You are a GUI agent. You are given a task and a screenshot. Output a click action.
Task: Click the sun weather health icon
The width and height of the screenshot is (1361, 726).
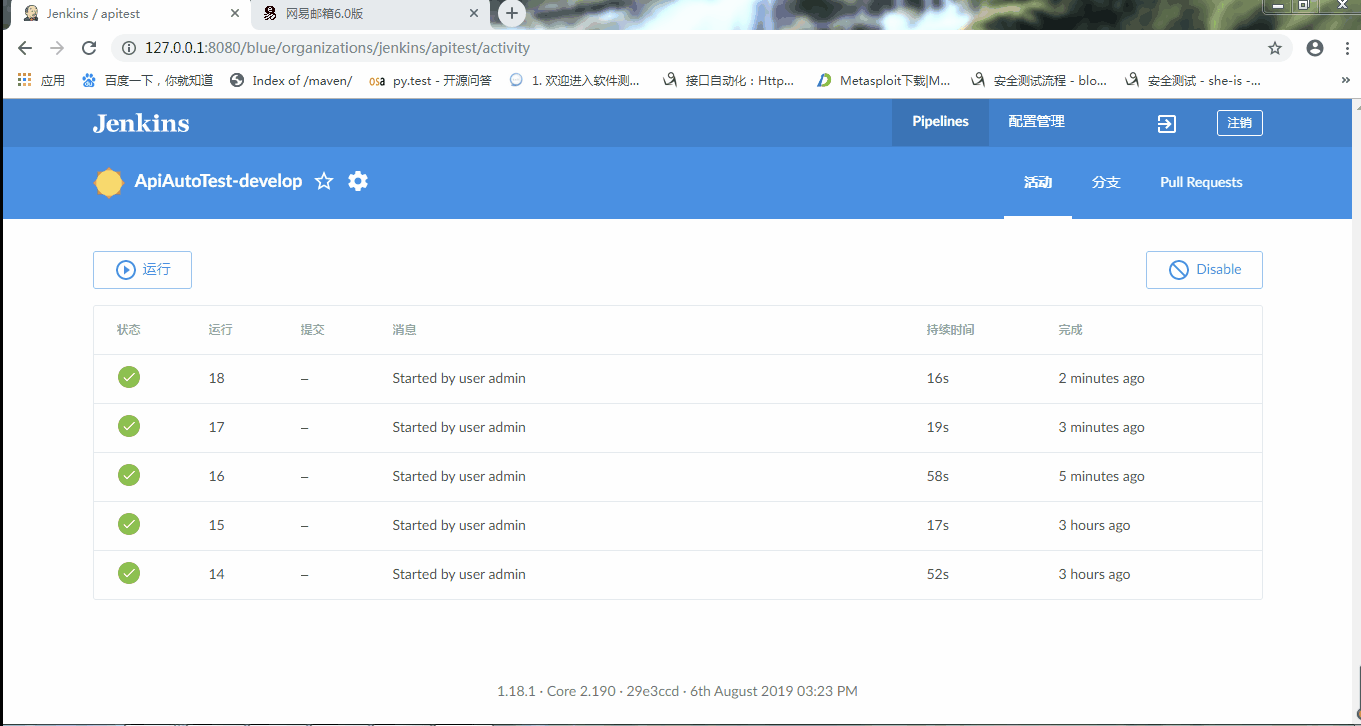108,183
